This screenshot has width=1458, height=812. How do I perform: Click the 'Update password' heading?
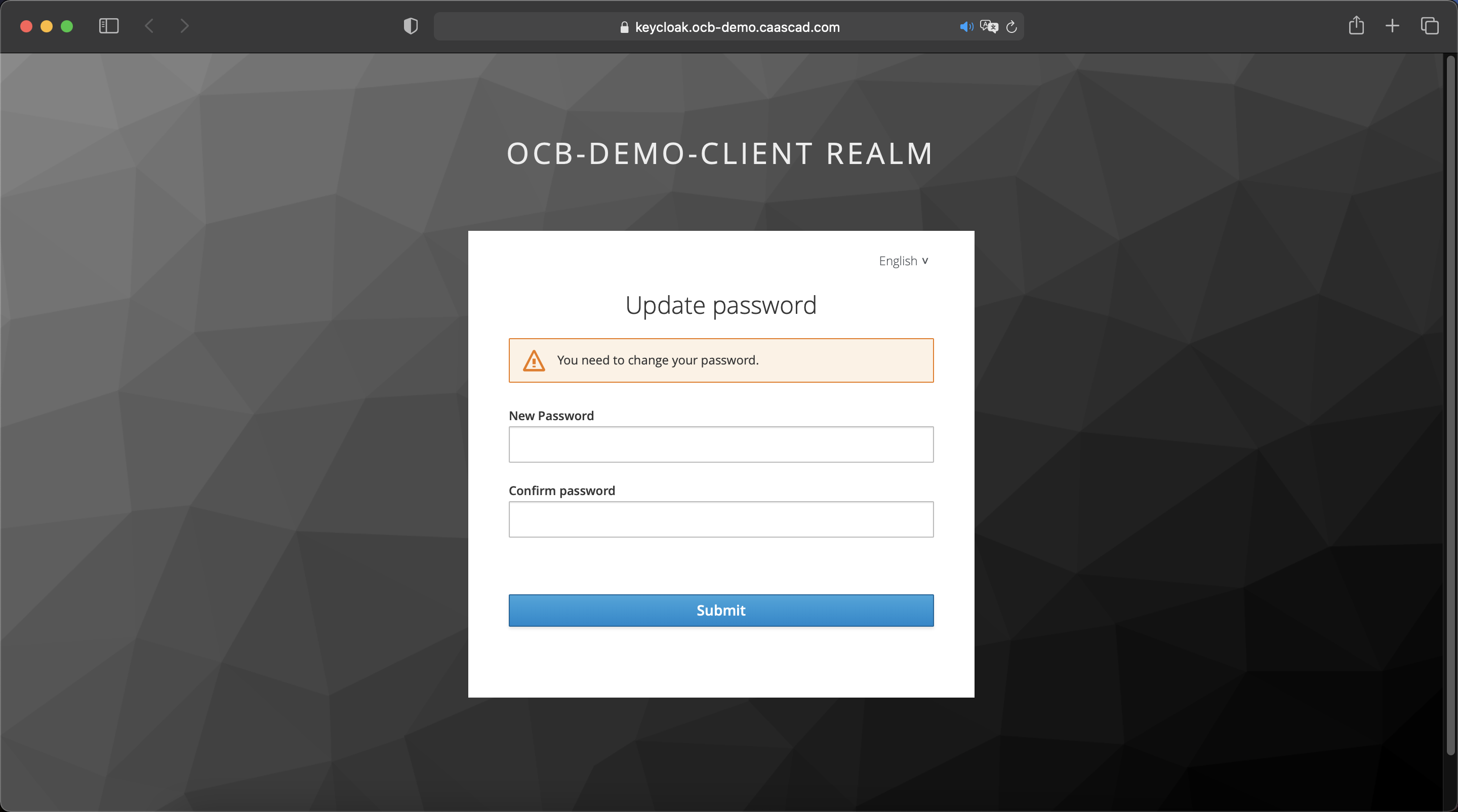pos(721,306)
